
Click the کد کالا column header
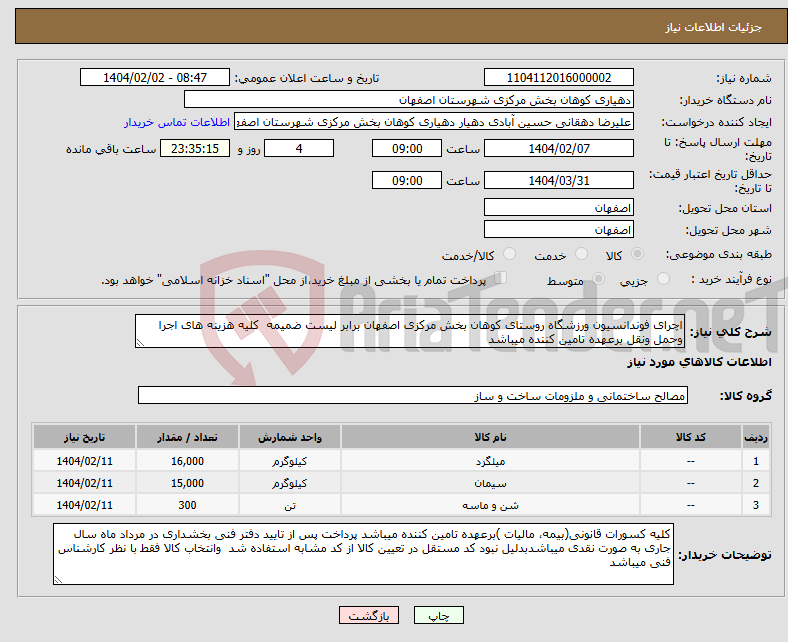[x=691, y=437]
